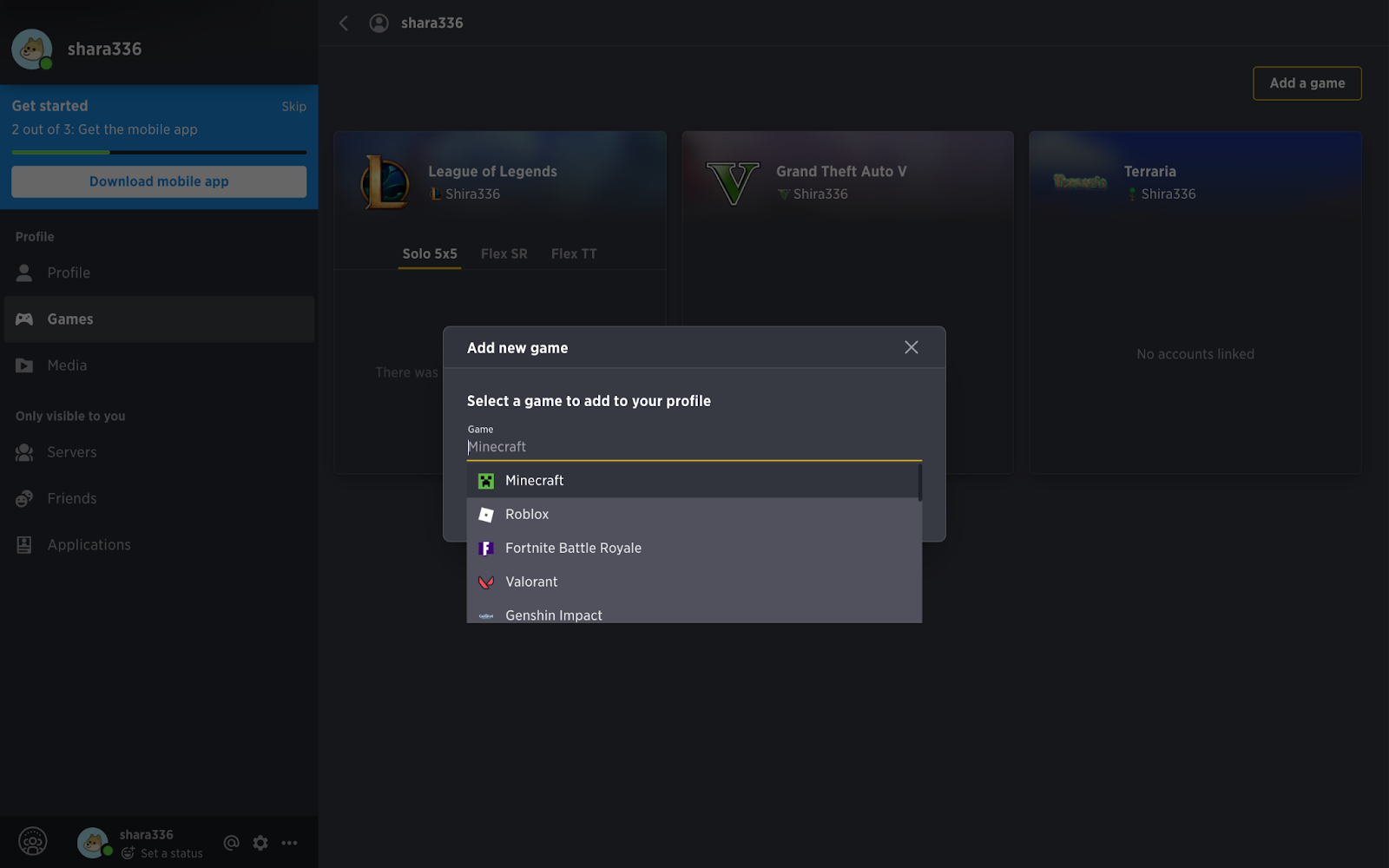Open Profile in the sidebar

pyautogui.click(x=159, y=273)
